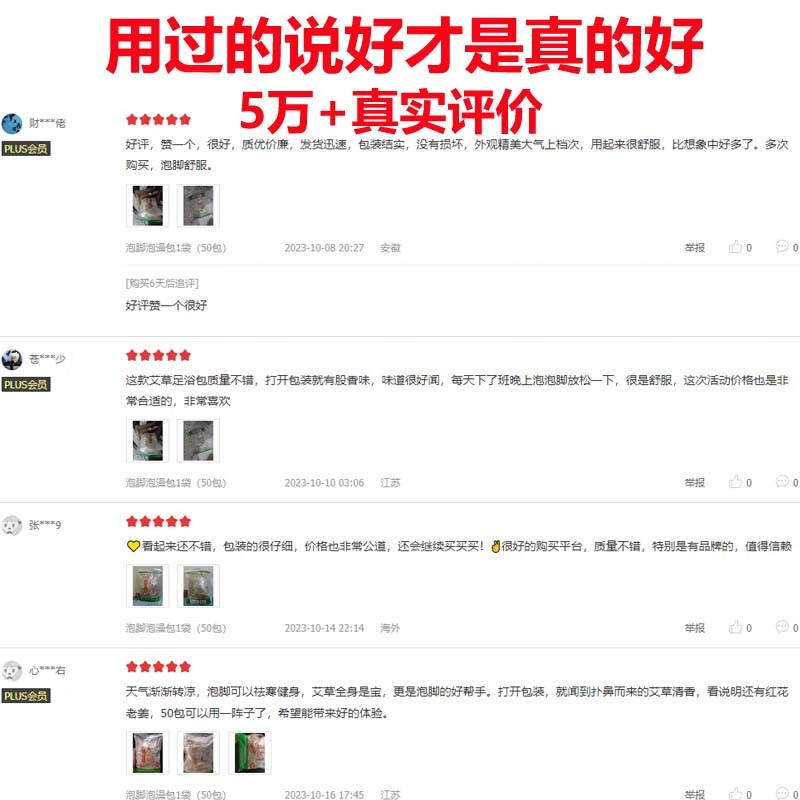Screen dimensions: 800x800
Task: Click the PLUS会员 badge under 财***佬
Action: coord(26,149)
